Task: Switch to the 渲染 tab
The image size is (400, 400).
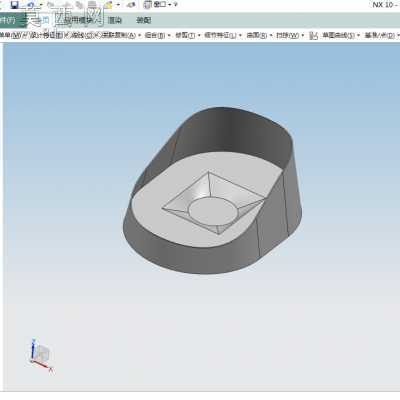Action: coord(115,20)
